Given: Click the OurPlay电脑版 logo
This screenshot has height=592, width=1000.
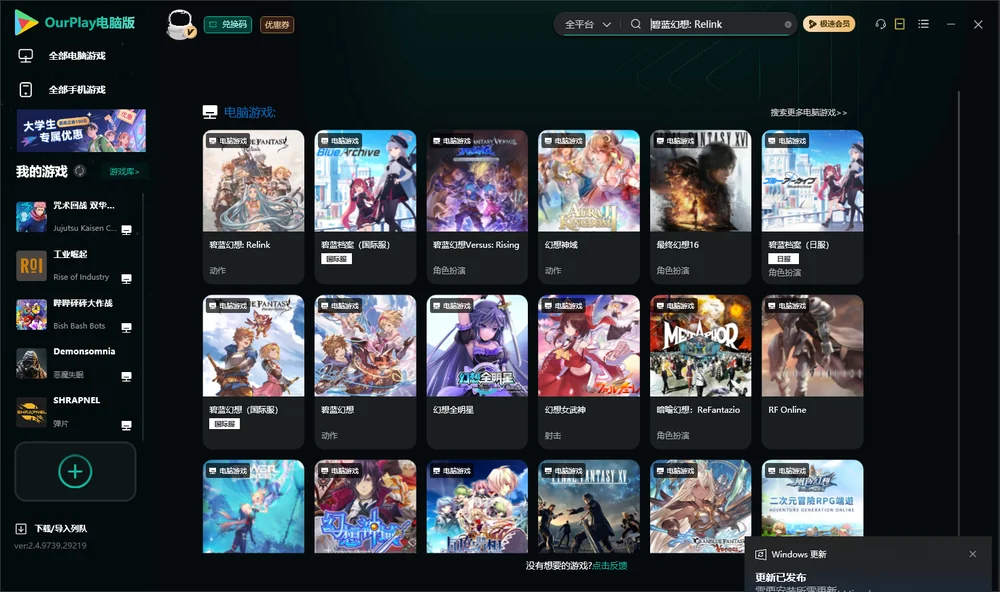Looking at the screenshot, I should click(75, 22).
